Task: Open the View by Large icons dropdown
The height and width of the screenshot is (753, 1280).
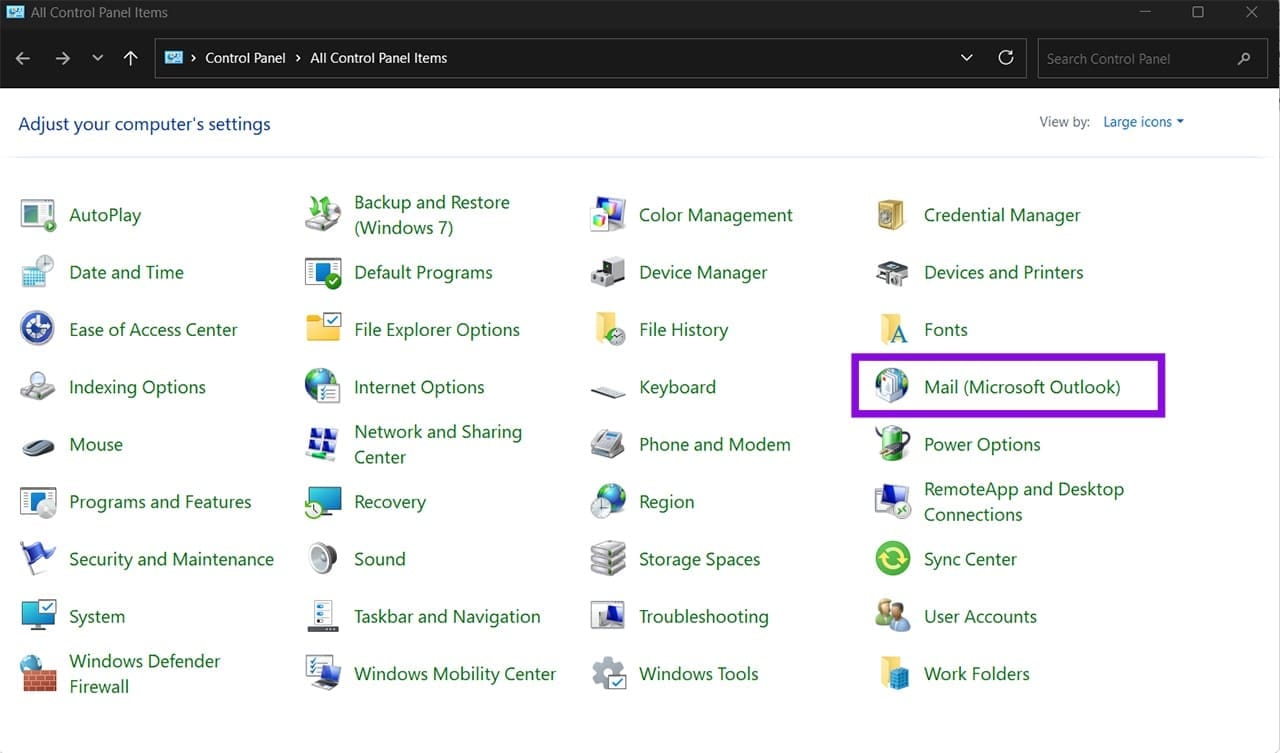Action: point(1143,122)
